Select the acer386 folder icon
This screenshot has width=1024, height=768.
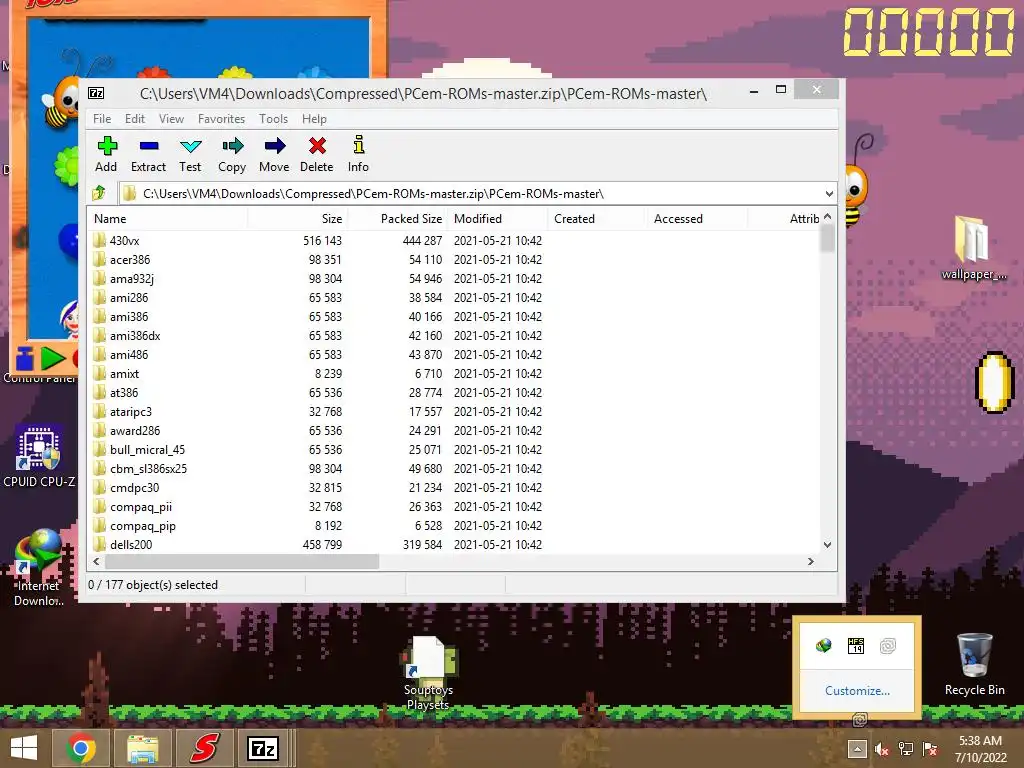click(x=99, y=259)
